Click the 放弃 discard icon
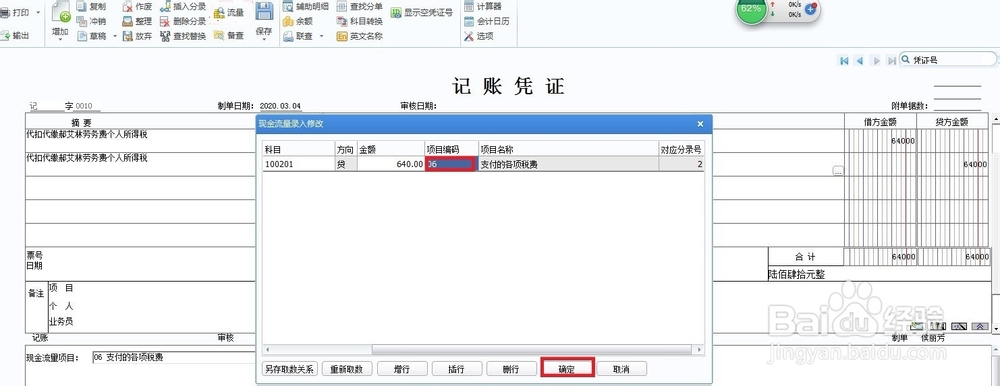This screenshot has width=1000, height=386. 128,36
